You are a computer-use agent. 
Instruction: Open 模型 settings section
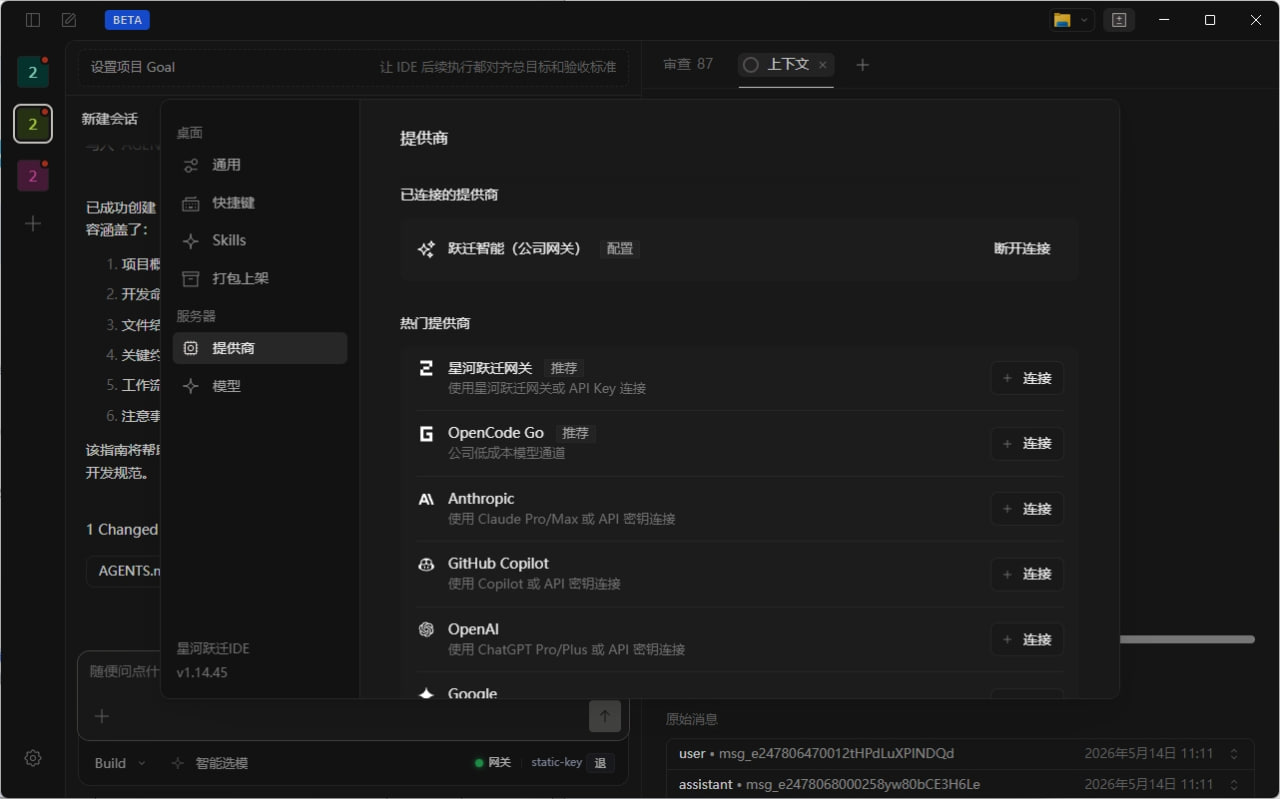tap(260, 386)
